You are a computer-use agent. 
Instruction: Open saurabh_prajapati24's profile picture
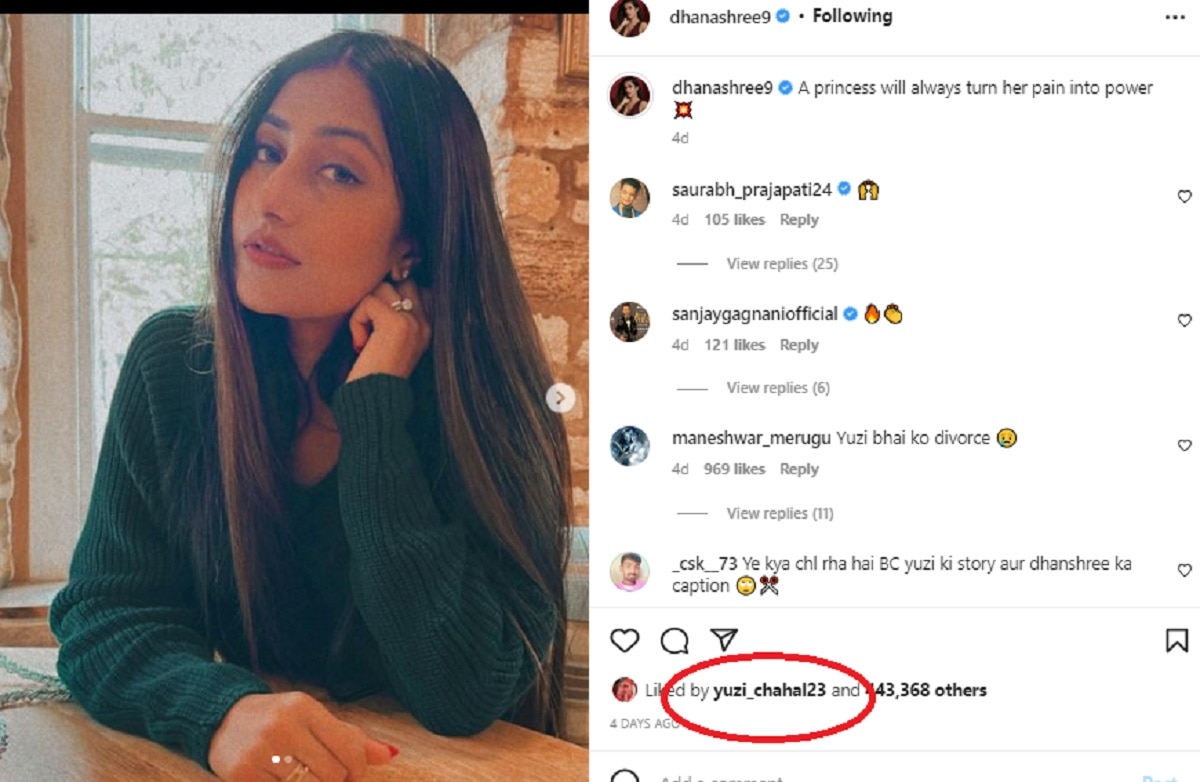630,198
